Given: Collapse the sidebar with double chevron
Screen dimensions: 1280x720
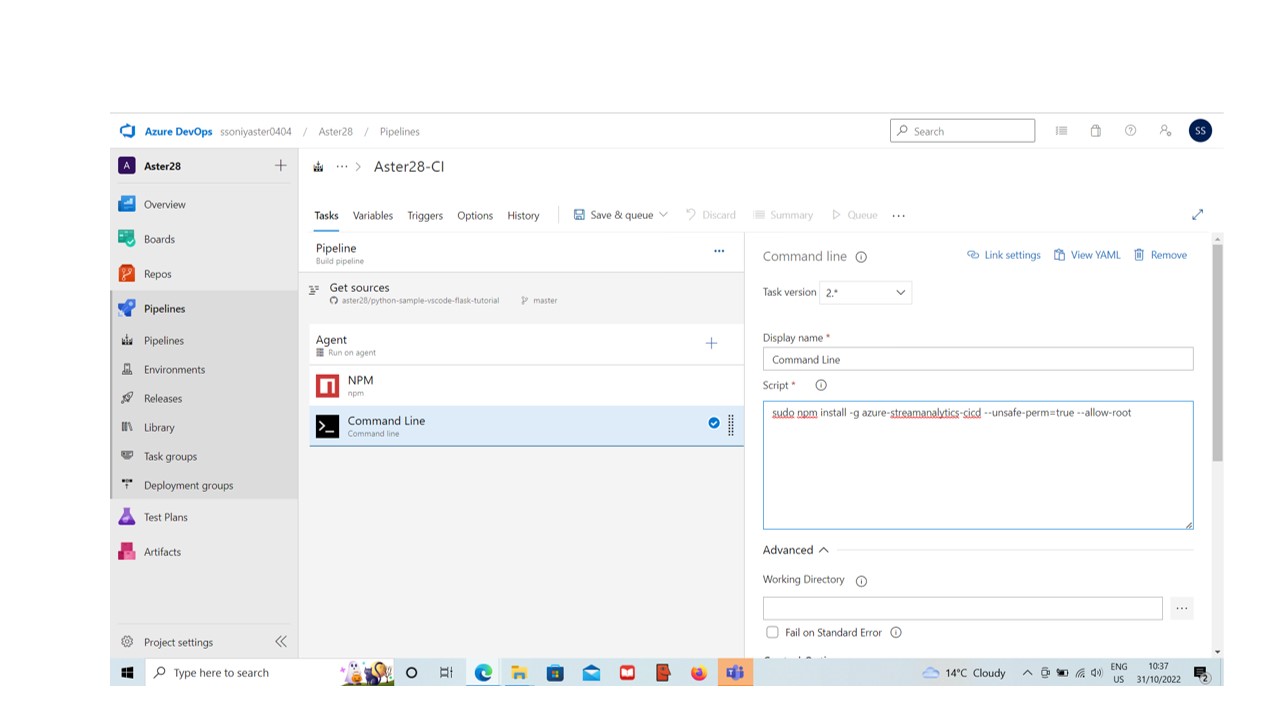Looking at the screenshot, I should tap(281, 642).
